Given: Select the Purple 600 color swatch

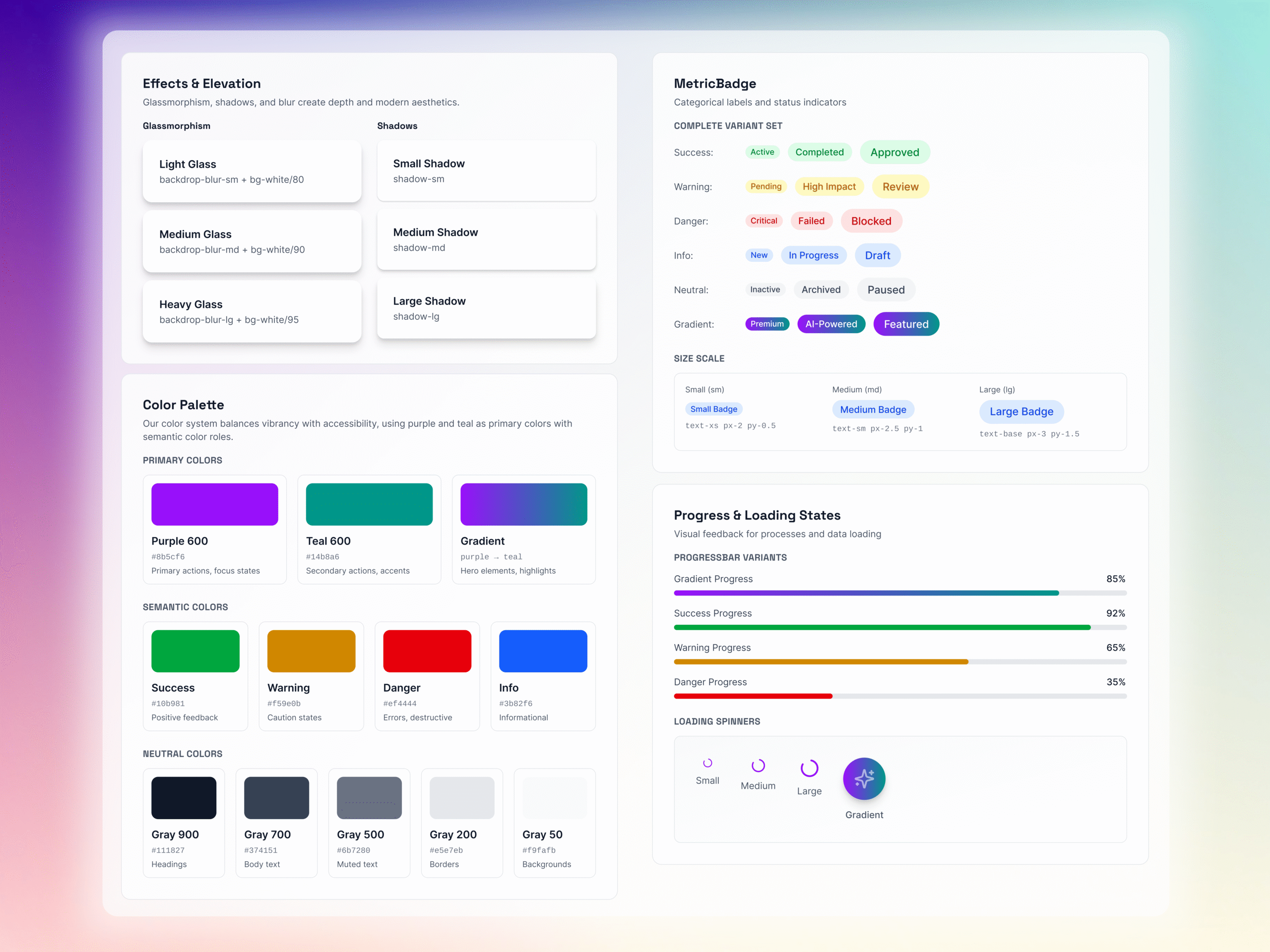Looking at the screenshot, I should coord(215,504).
